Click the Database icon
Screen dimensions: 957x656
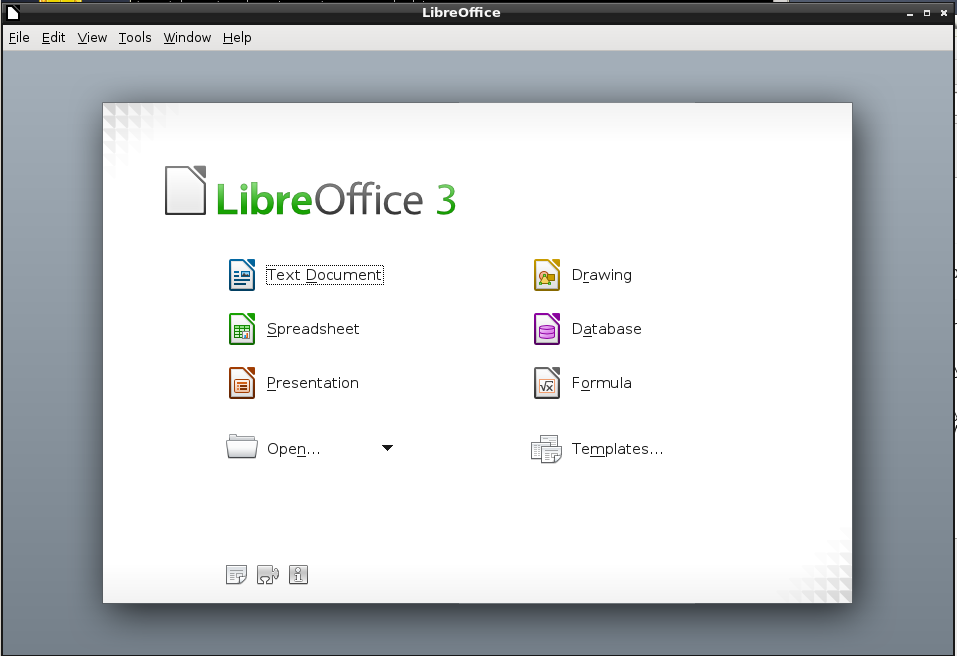click(x=547, y=329)
